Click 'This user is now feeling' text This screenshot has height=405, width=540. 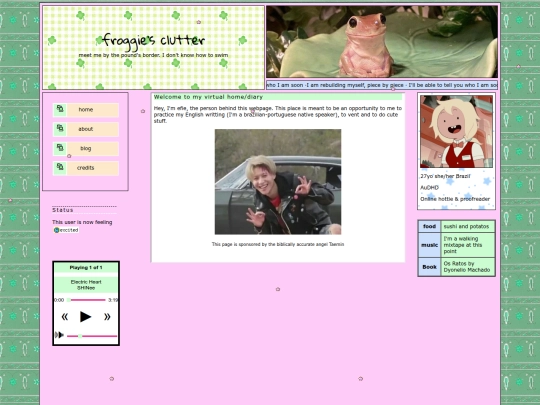coord(82,222)
